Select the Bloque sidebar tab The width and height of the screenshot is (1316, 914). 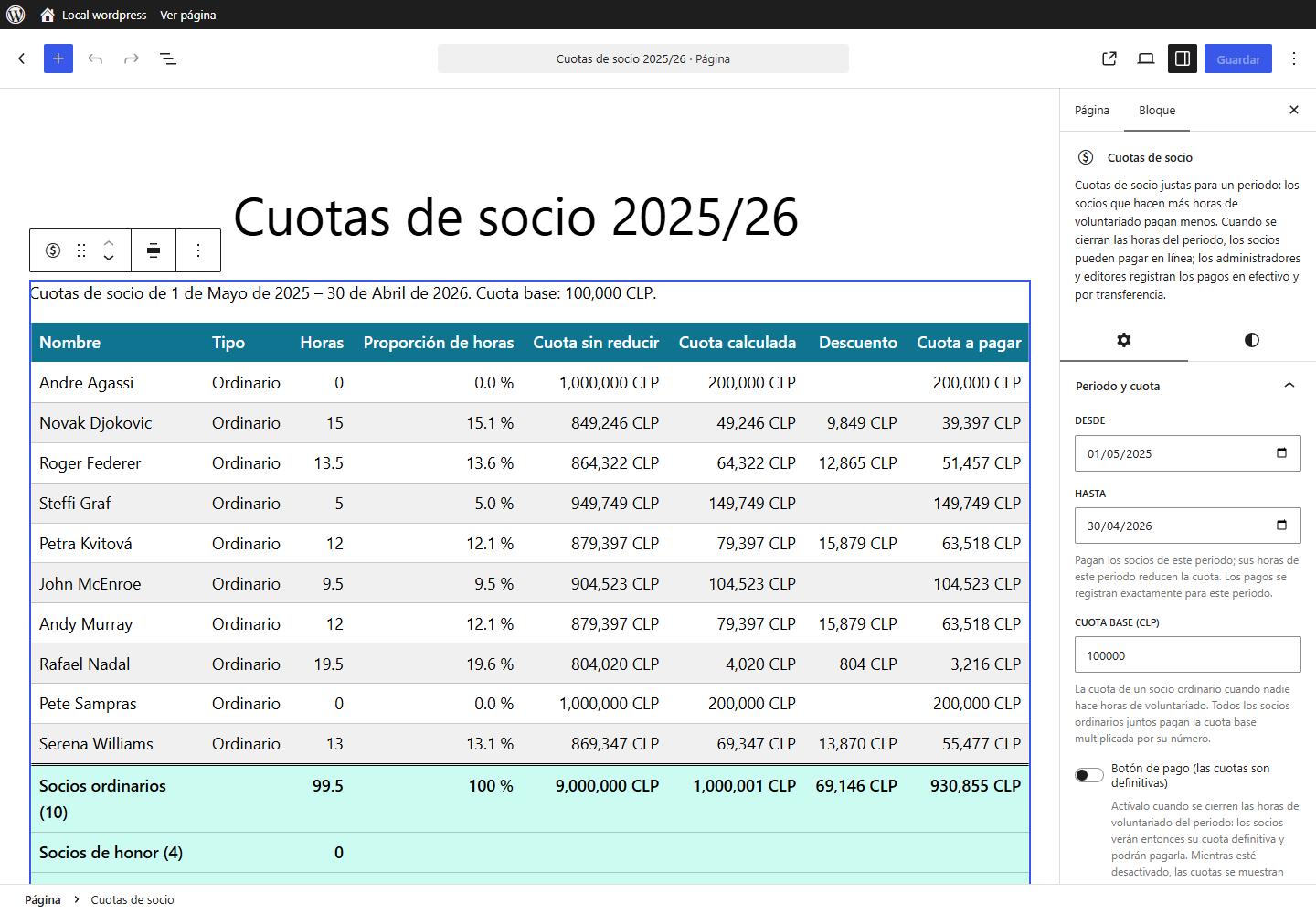(1157, 110)
